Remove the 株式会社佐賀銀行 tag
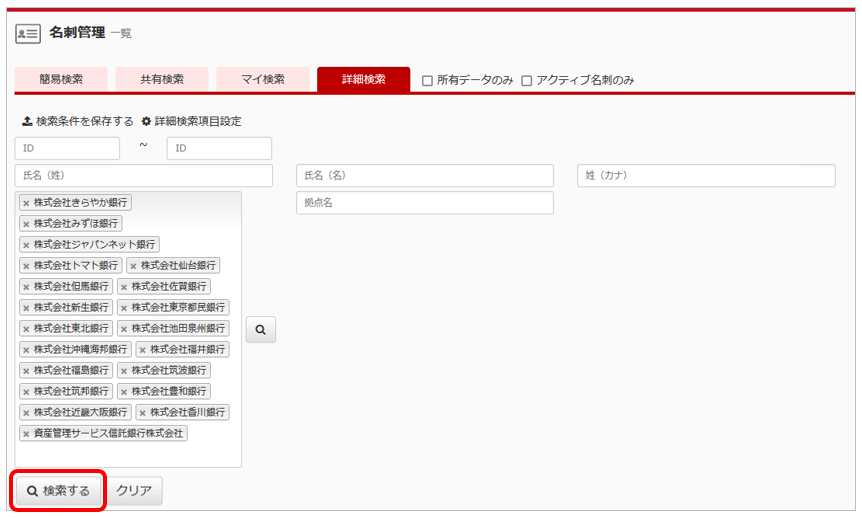 click(124, 286)
